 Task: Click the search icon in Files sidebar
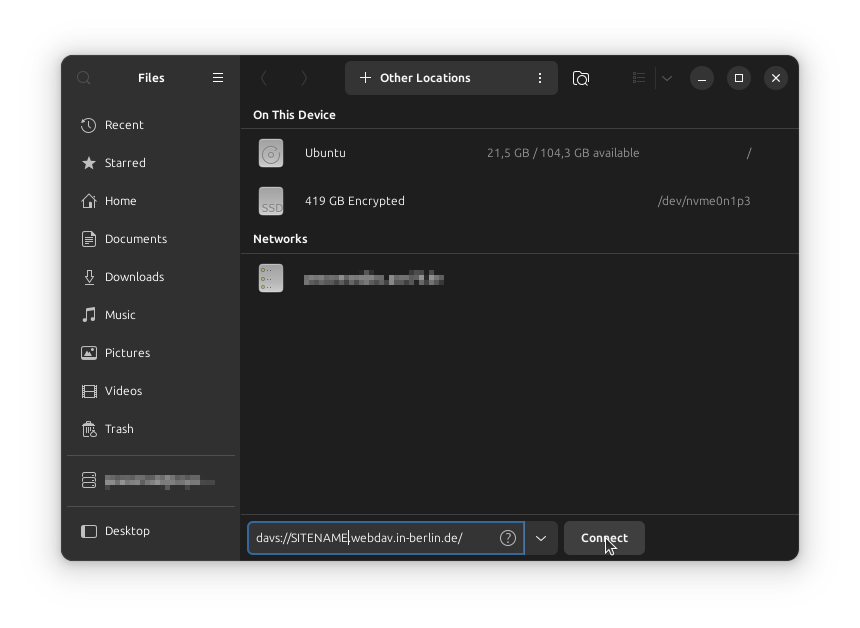(x=84, y=78)
